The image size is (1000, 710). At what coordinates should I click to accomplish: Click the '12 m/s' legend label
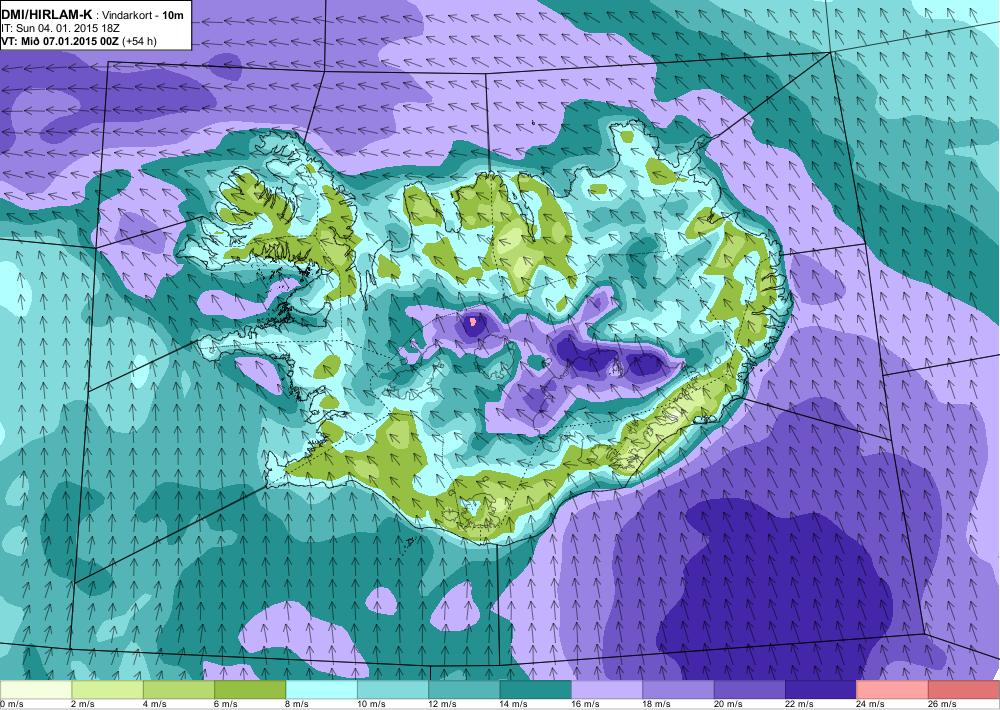pyautogui.click(x=443, y=704)
